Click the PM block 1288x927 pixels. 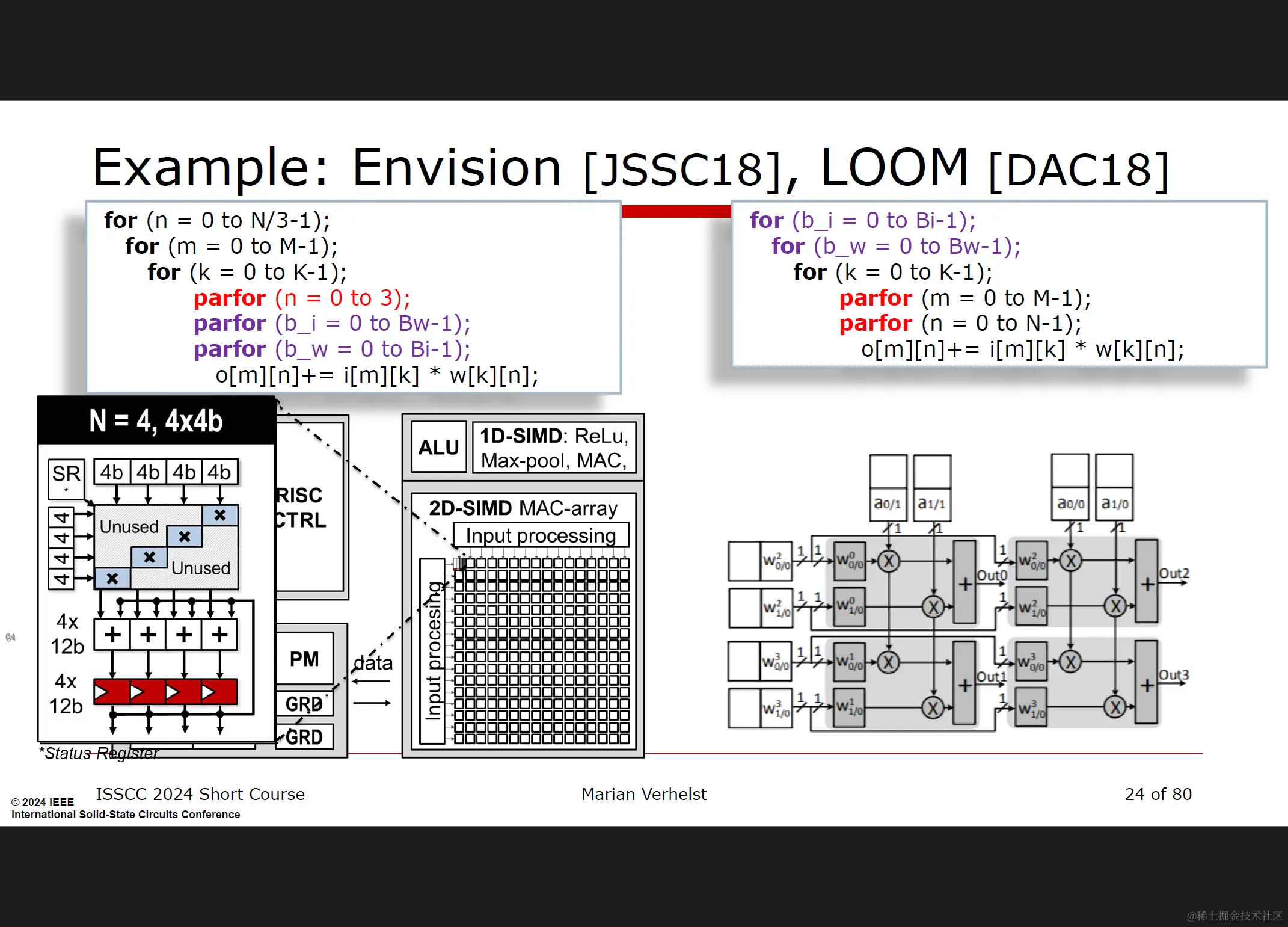pyautogui.click(x=304, y=659)
